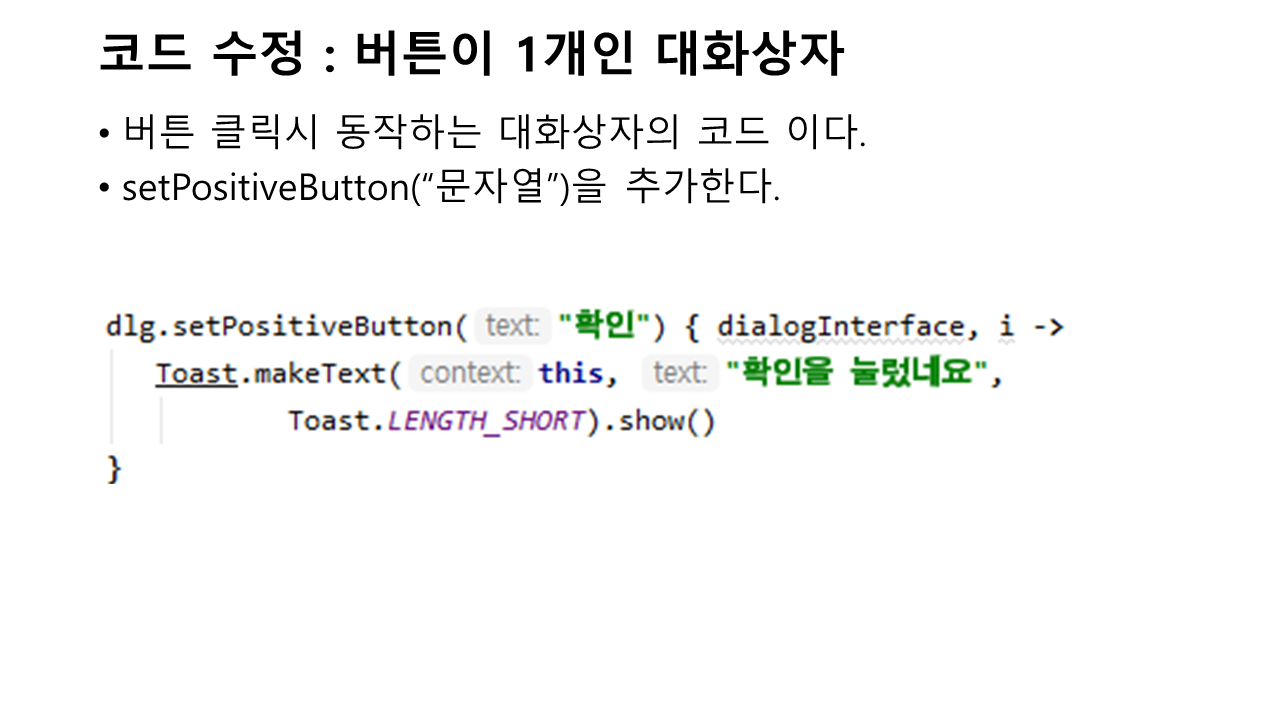Image resolution: width=1280 pixels, height=720 pixels.
Task: Click the opening curly brace after "확인")
Action: [x=690, y=327]
